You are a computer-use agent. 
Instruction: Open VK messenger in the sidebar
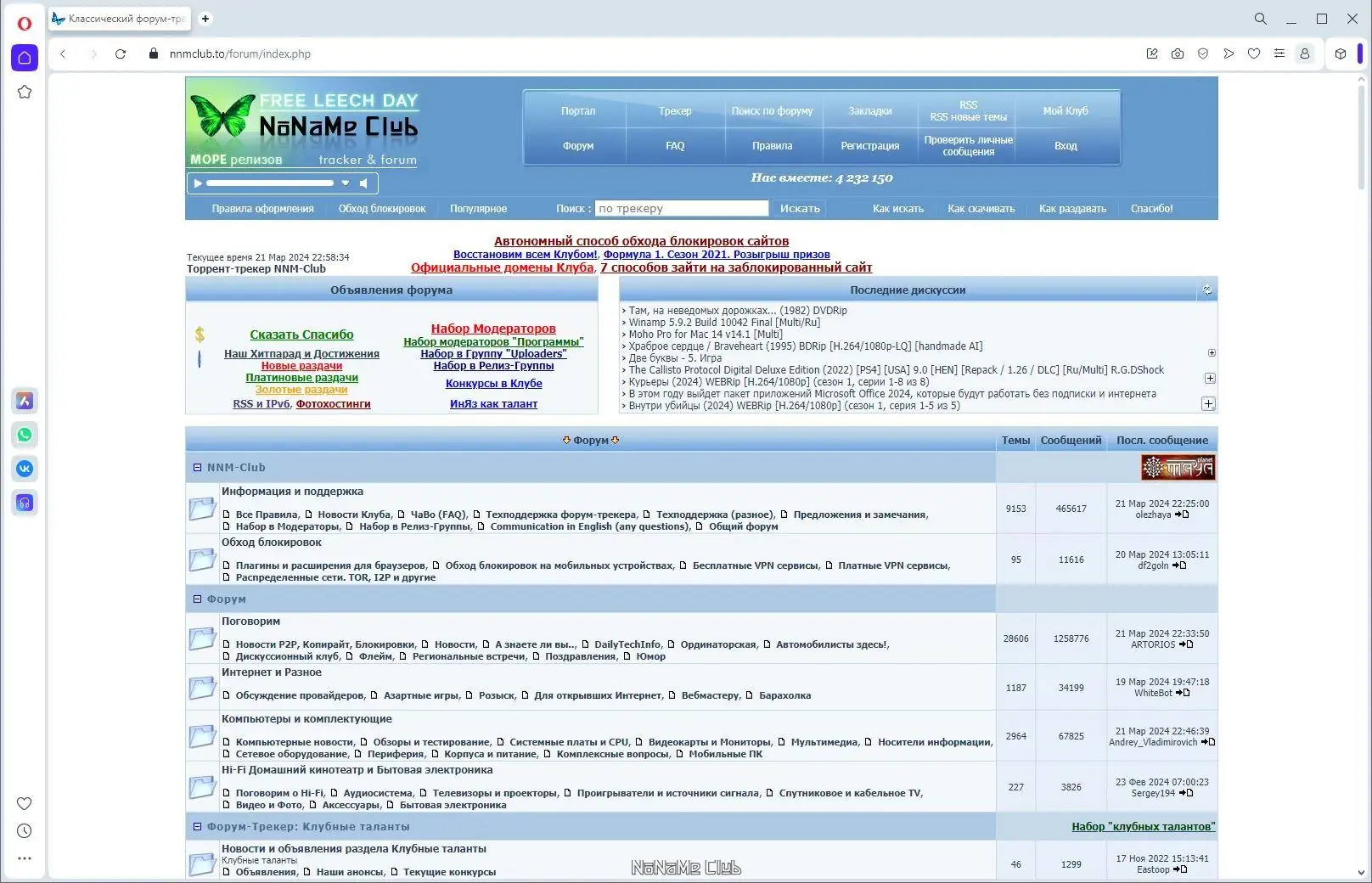pos(24,469)
